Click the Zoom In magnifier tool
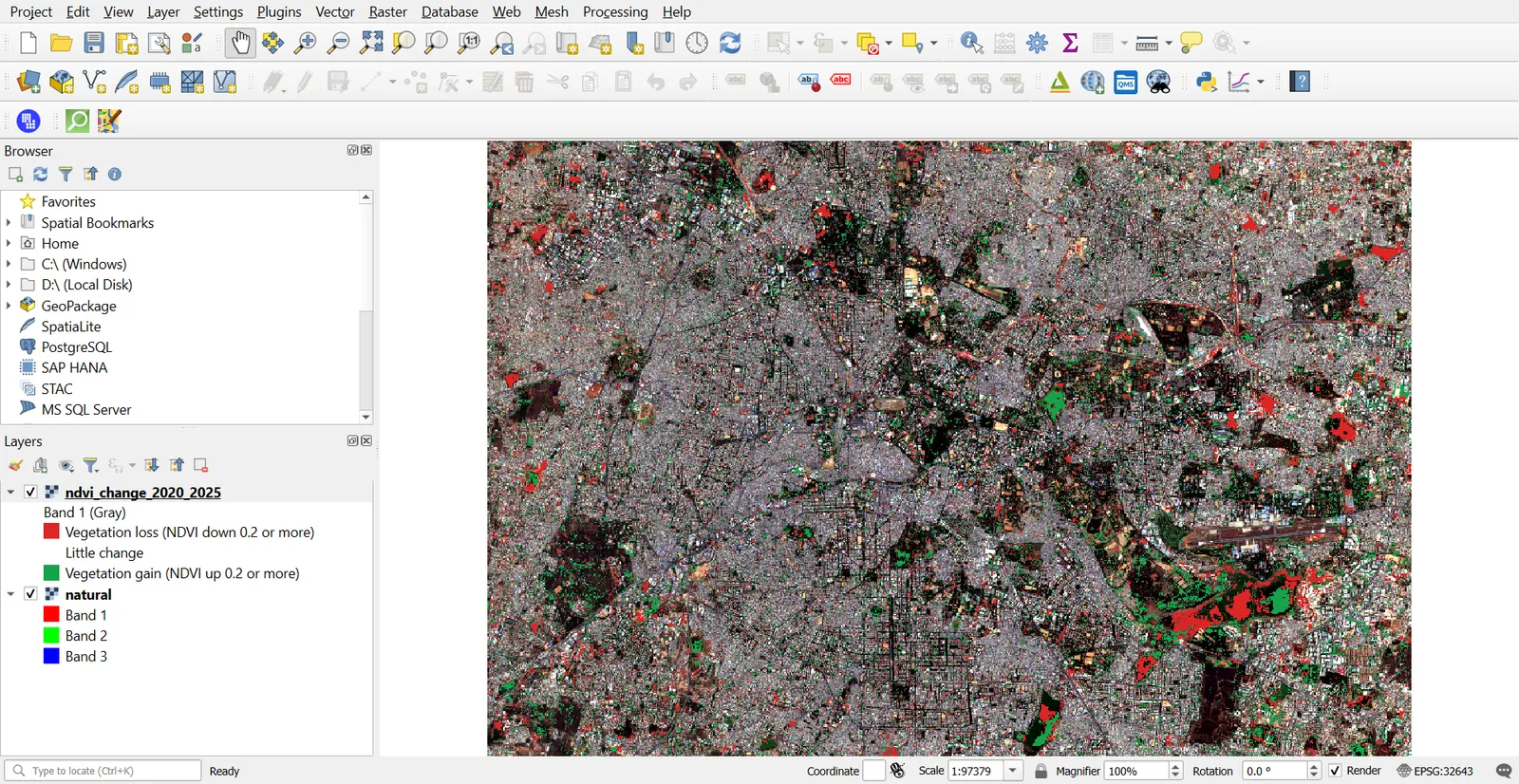This screenshot has height=784, width=1519. 306,43
